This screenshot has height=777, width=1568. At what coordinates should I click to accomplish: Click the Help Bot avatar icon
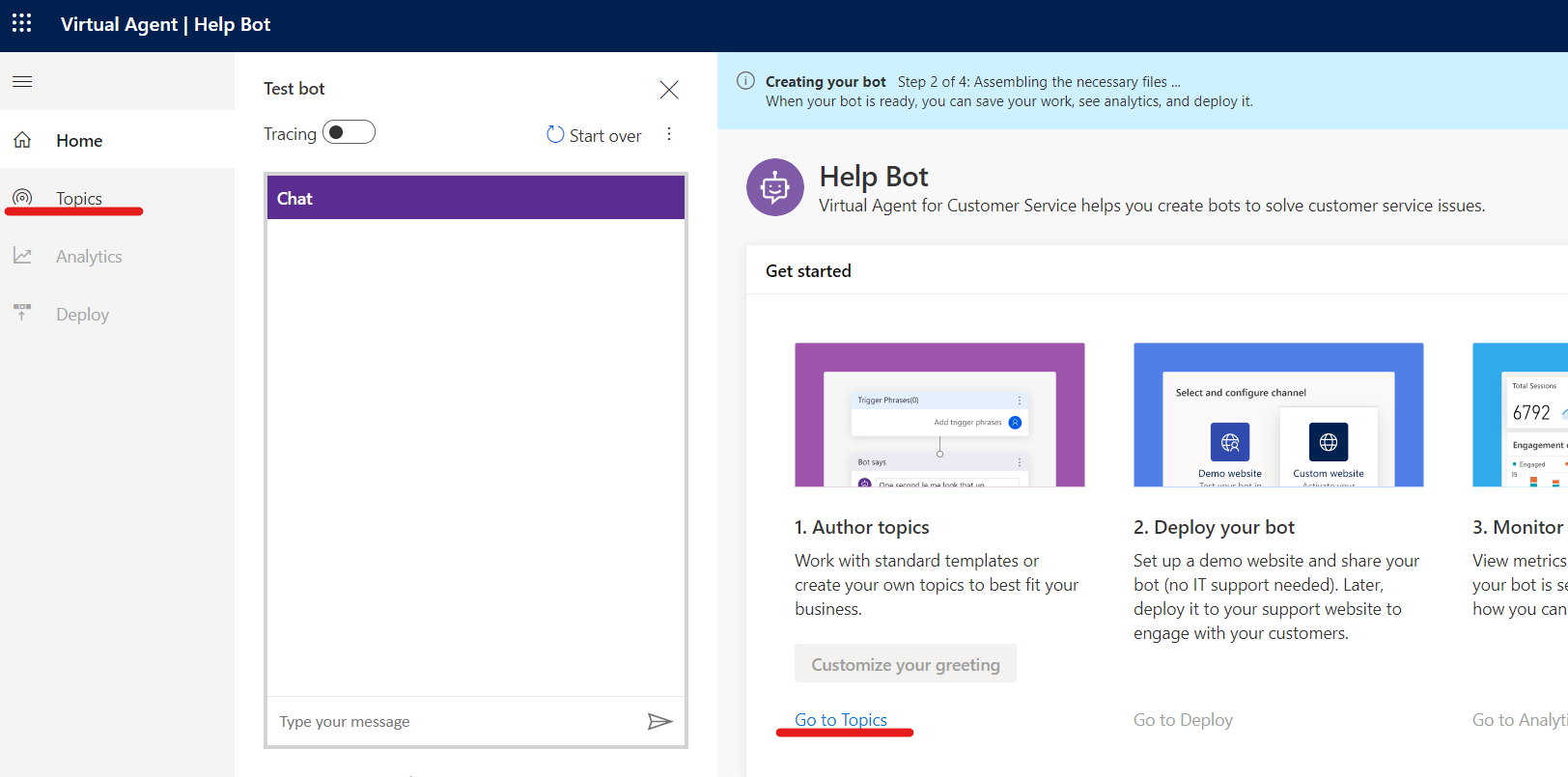[x=775, y=187]
